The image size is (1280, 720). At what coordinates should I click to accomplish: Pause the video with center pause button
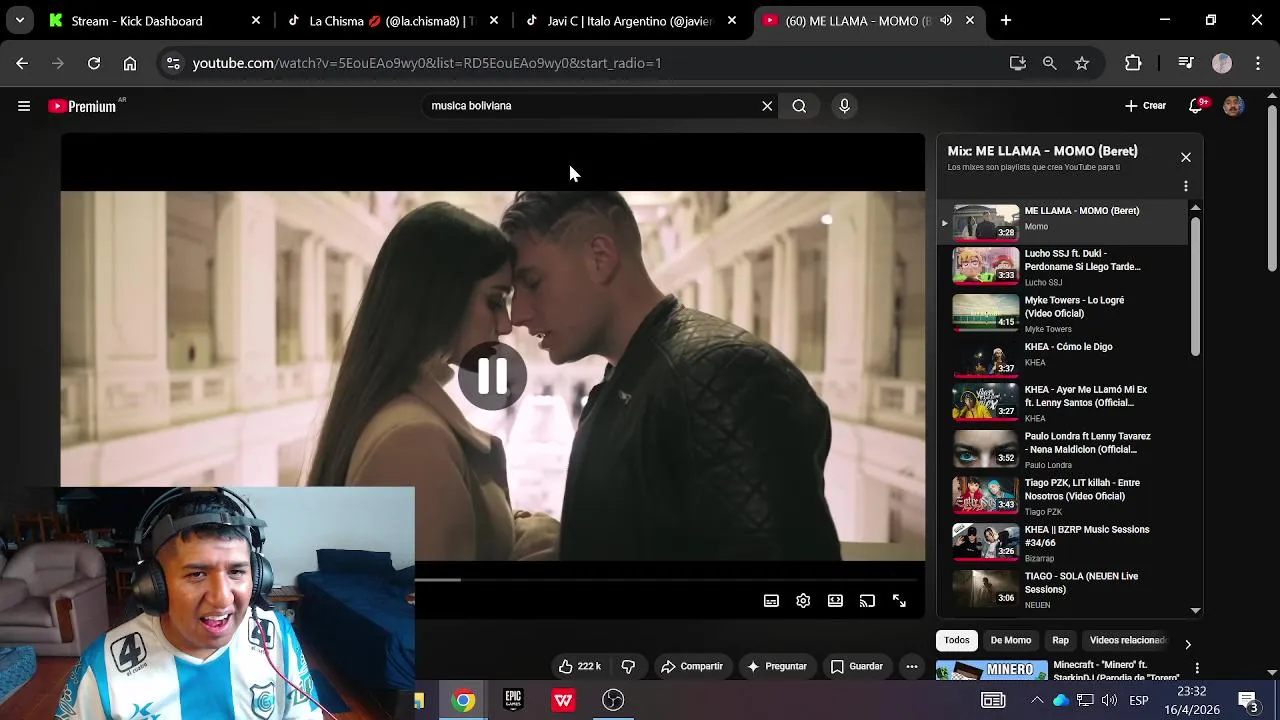492,376
